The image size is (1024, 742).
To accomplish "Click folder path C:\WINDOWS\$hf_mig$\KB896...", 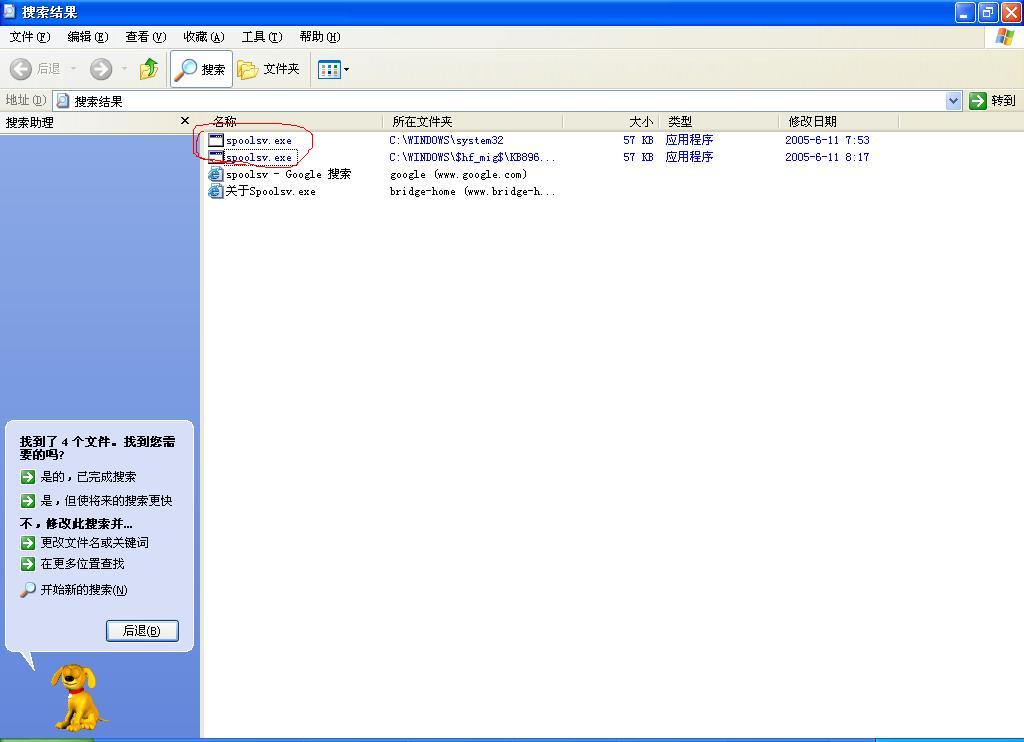I will tap(472, 157).
